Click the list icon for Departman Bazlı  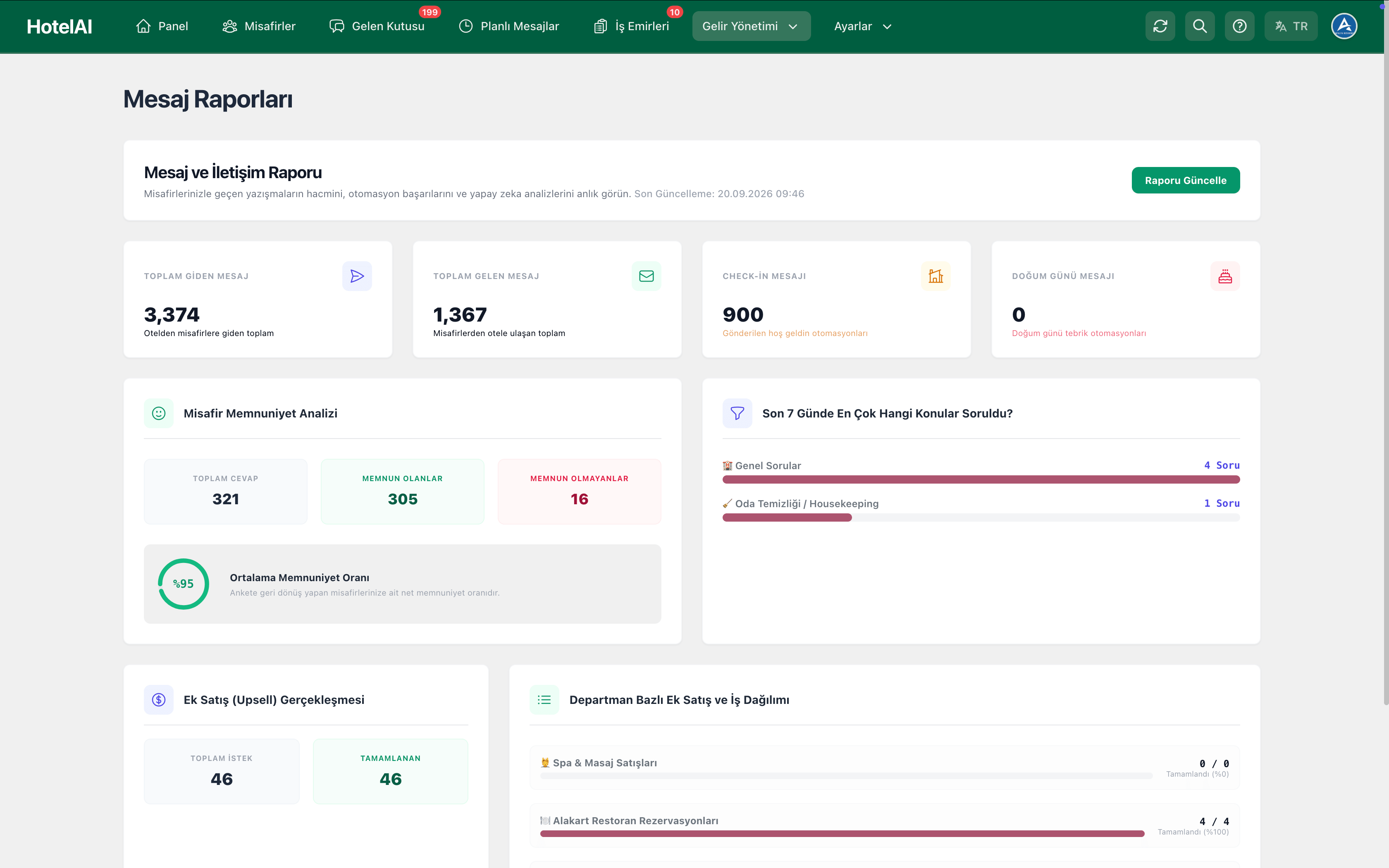tap(544, 700)
